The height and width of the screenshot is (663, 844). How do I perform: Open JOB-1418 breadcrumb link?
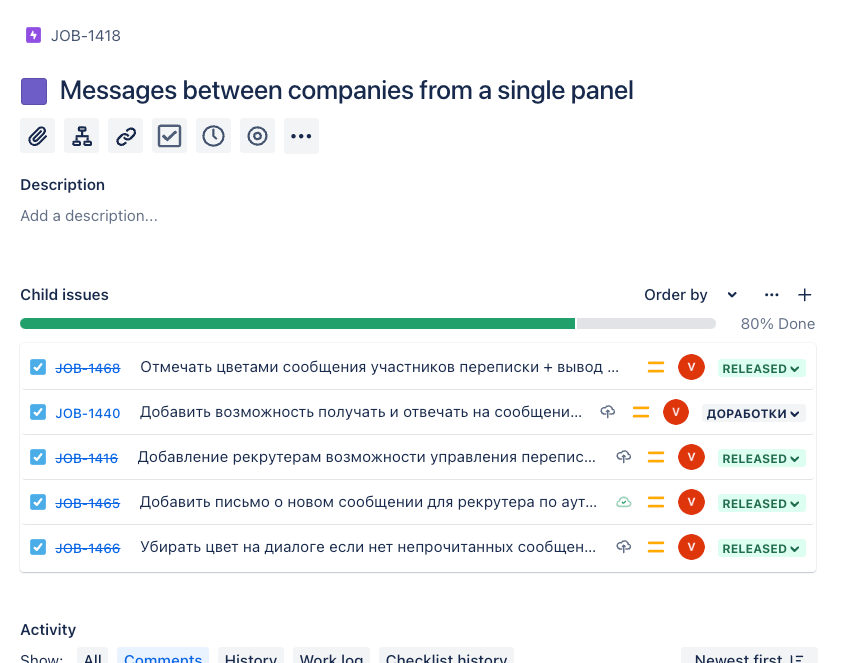pyautogui.click(x=86, y=36)
